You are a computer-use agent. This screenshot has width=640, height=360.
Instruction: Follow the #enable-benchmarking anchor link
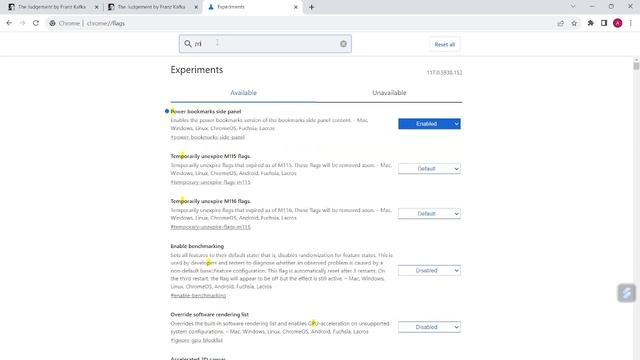[x=198, y=295]
